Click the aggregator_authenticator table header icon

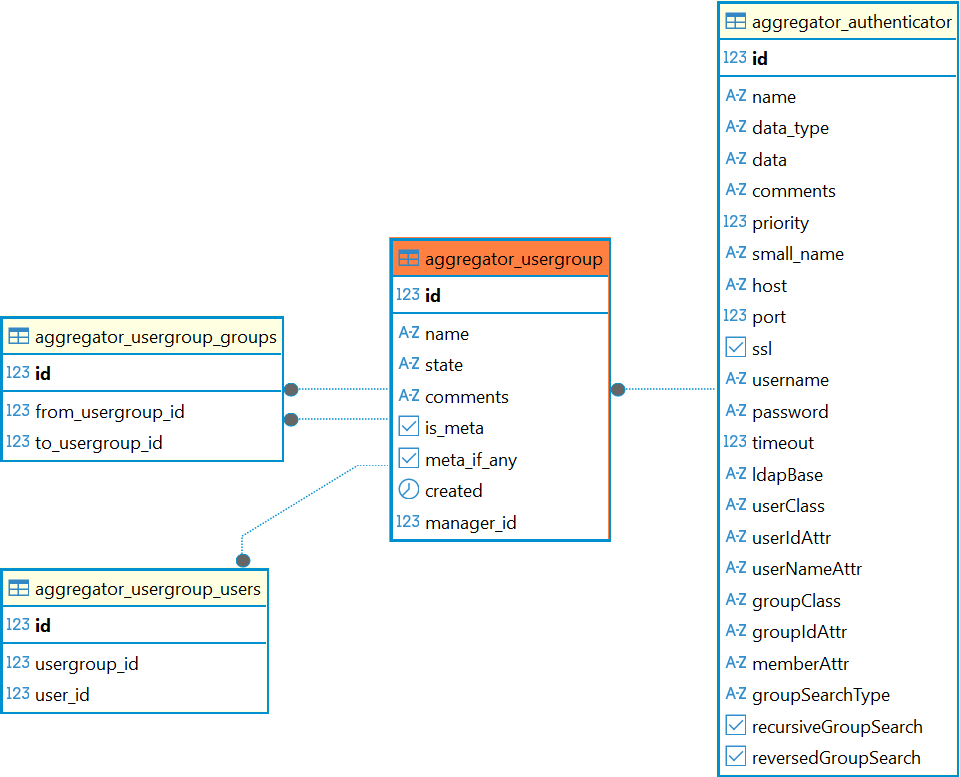(735, 21)
